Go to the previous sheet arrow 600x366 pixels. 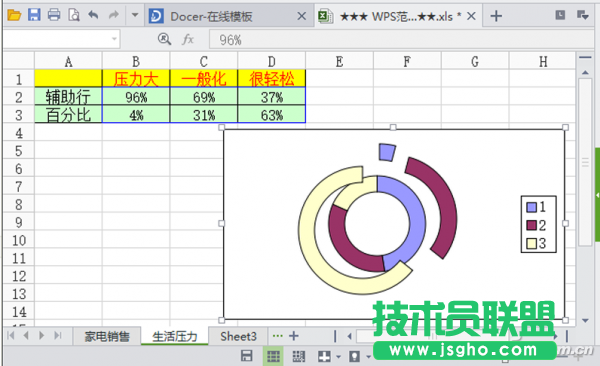point(26,336)
